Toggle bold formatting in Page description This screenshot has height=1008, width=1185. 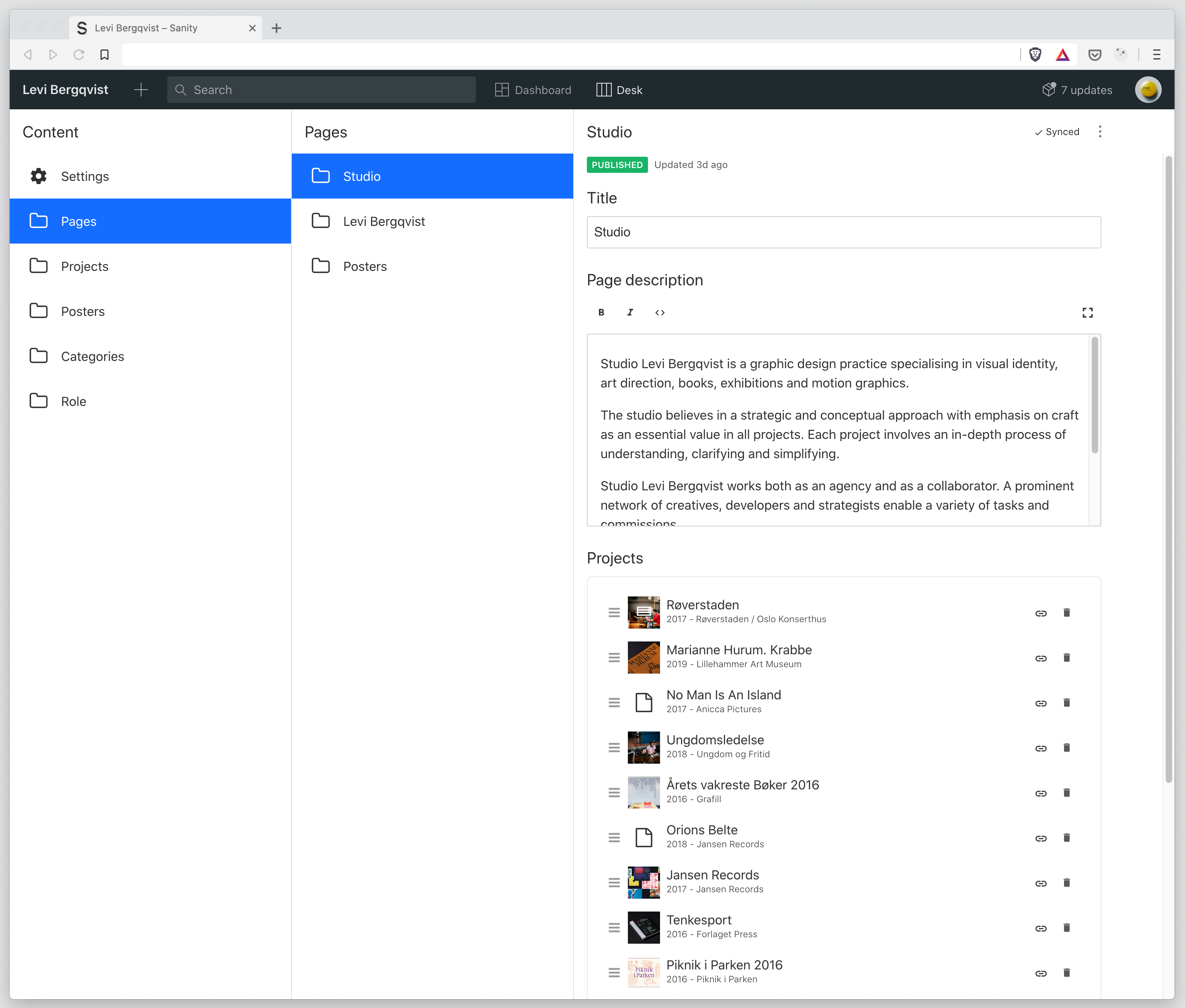601,312
